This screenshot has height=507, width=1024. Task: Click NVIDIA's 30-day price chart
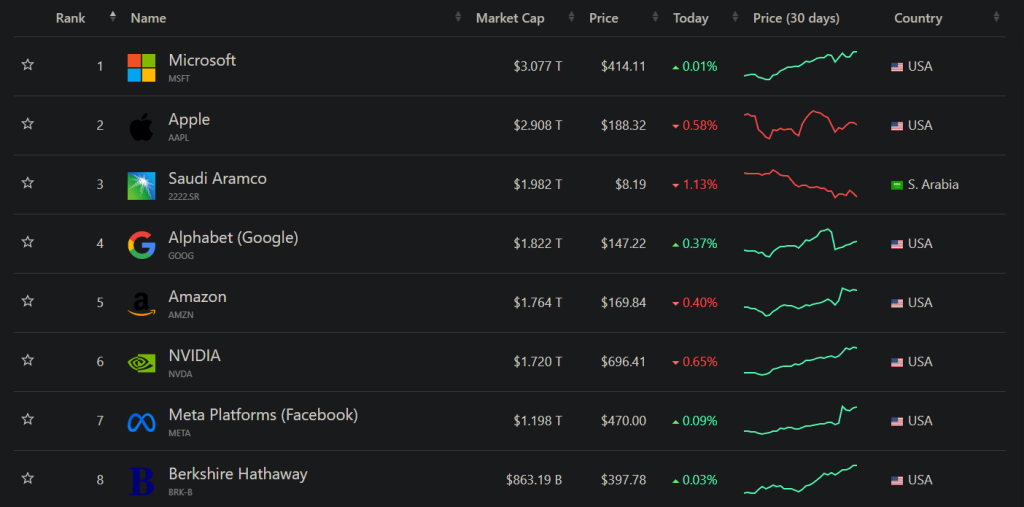click(801, 361)
